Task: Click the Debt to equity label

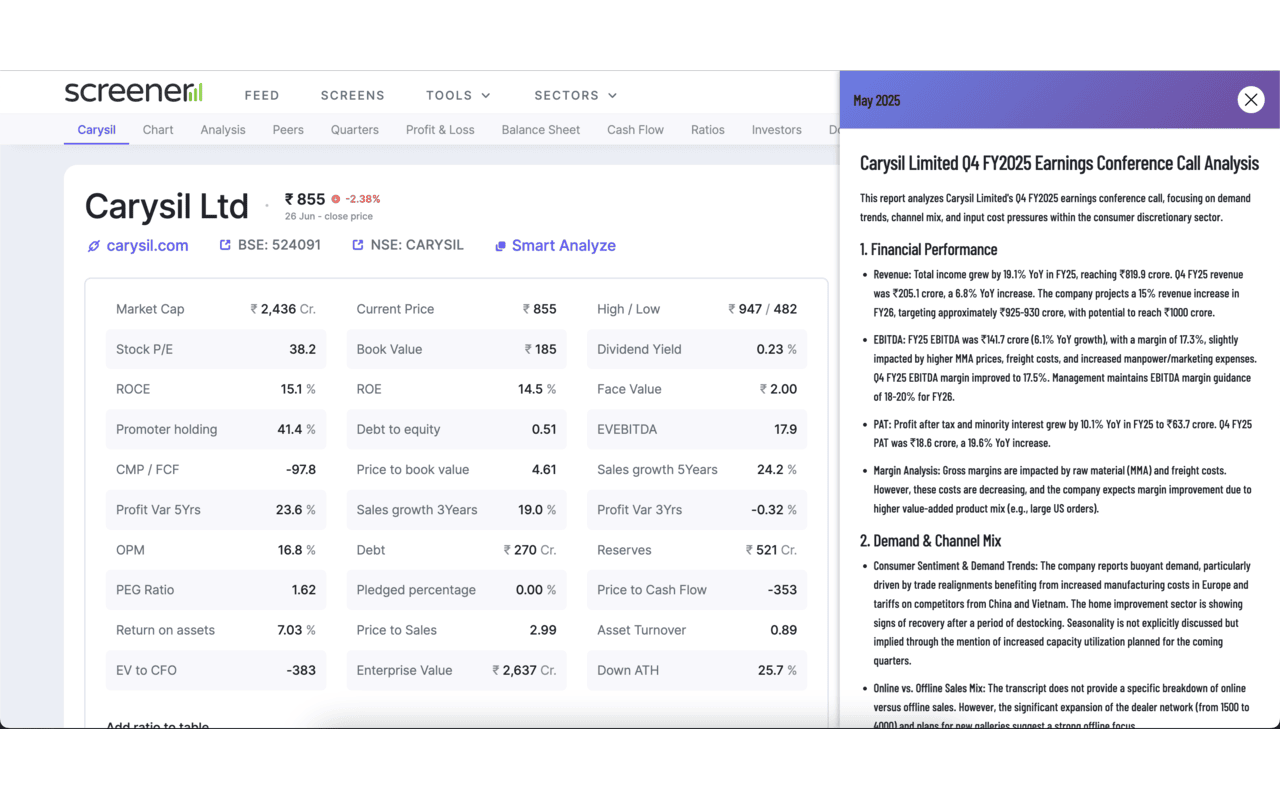Action: coord(398,429)
